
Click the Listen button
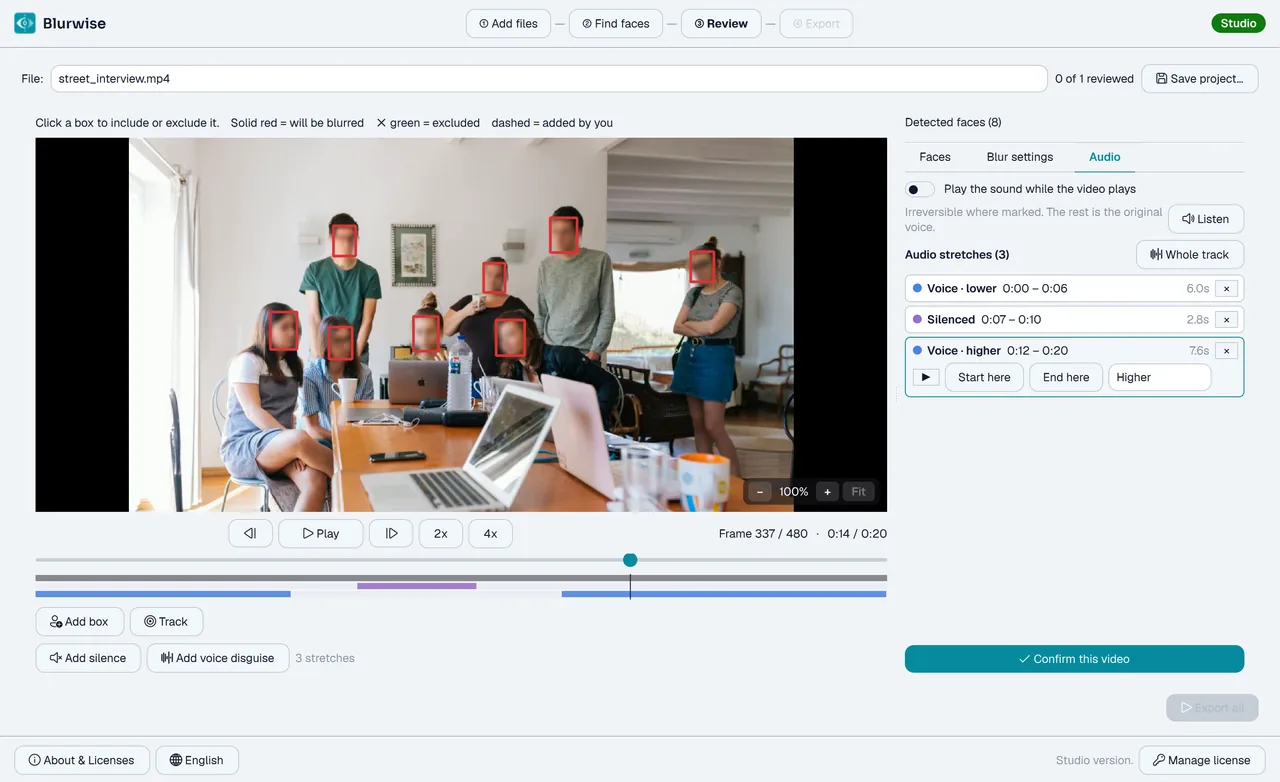click(1206, 219)
